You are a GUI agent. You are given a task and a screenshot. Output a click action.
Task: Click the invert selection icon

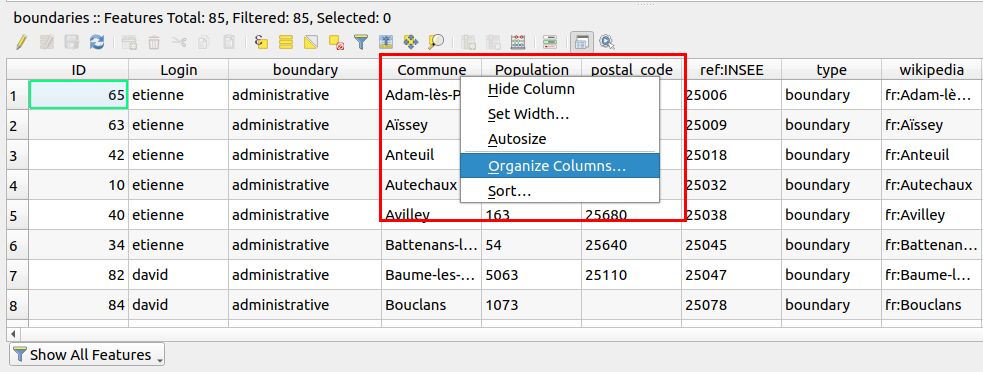(311, 42)
